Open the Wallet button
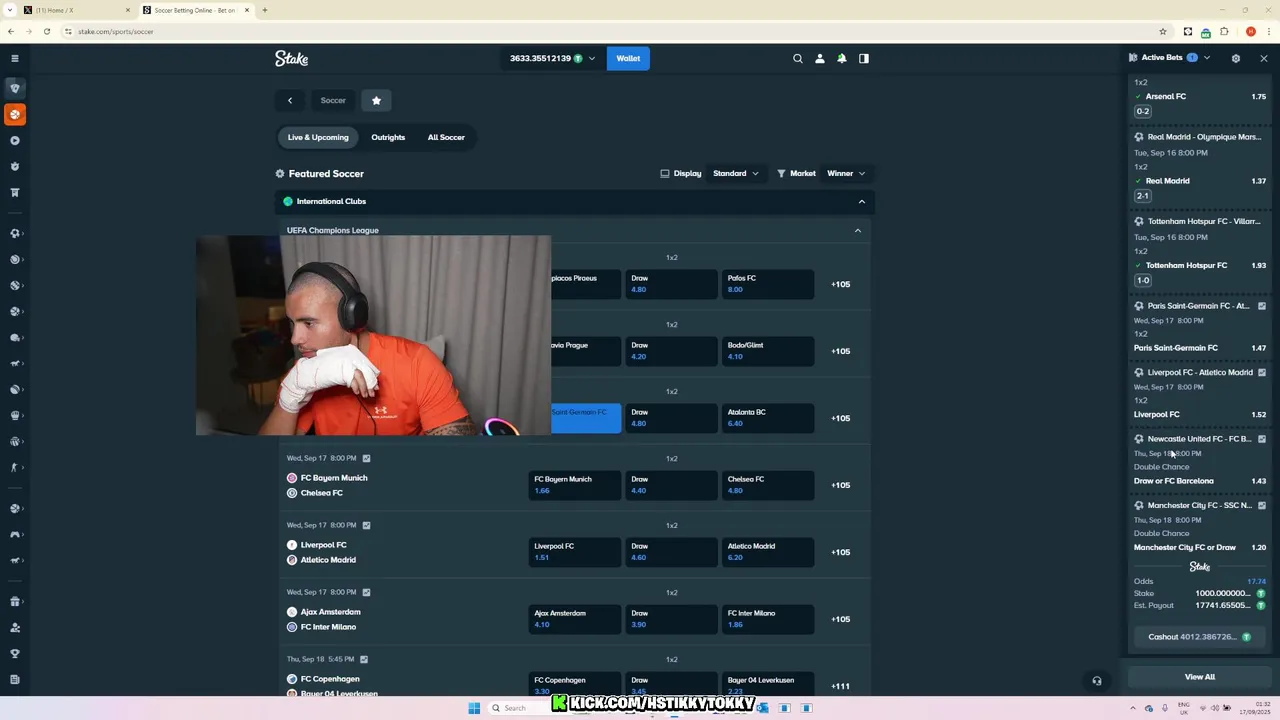Screen dimensions: 1280x720 pyautogui.click(x=628, y=58)
